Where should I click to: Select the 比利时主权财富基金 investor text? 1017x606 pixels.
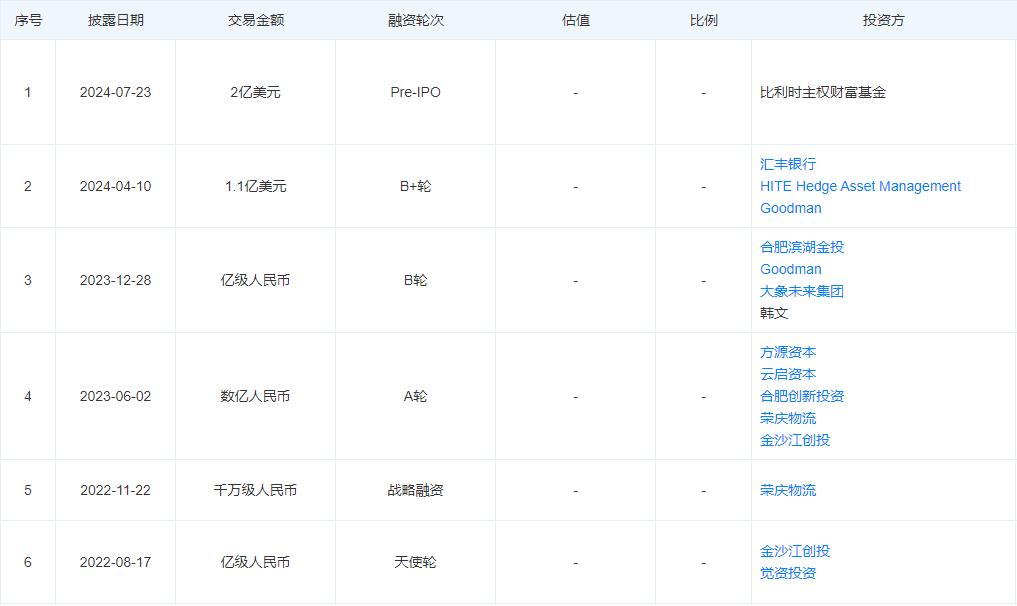tap(823, 92)
